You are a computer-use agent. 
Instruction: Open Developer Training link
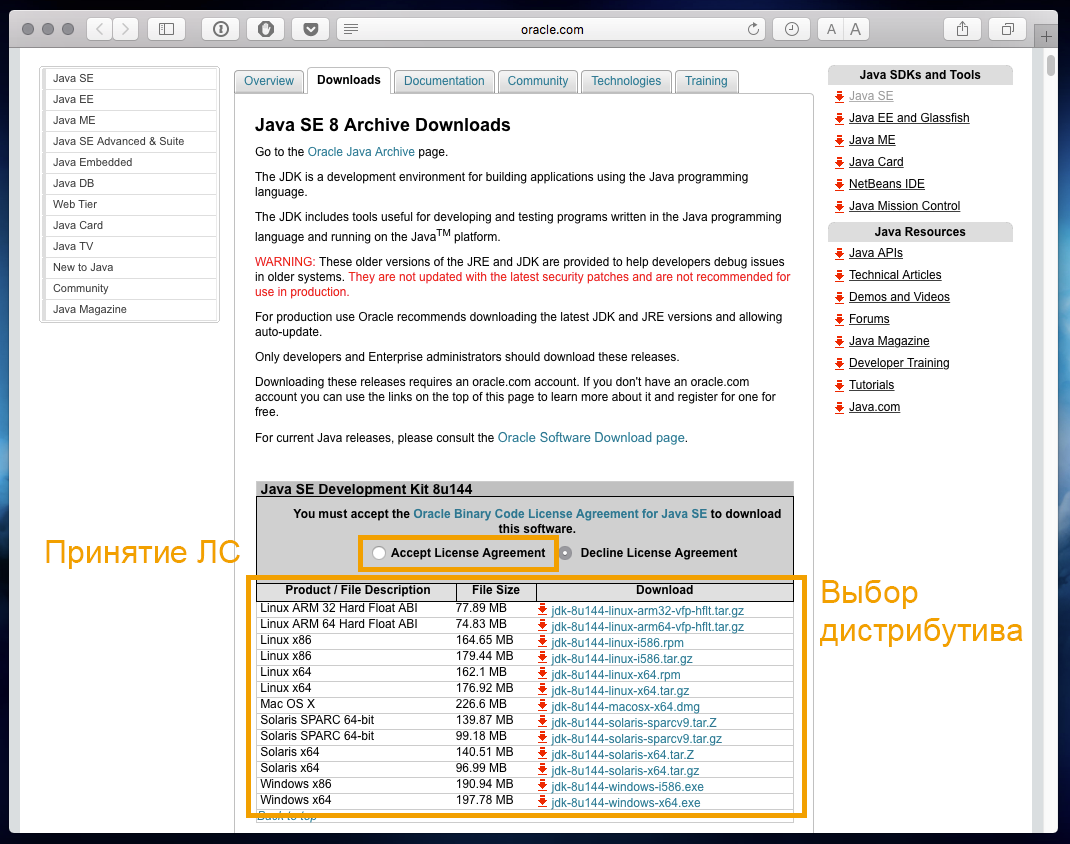pos(899,363)
